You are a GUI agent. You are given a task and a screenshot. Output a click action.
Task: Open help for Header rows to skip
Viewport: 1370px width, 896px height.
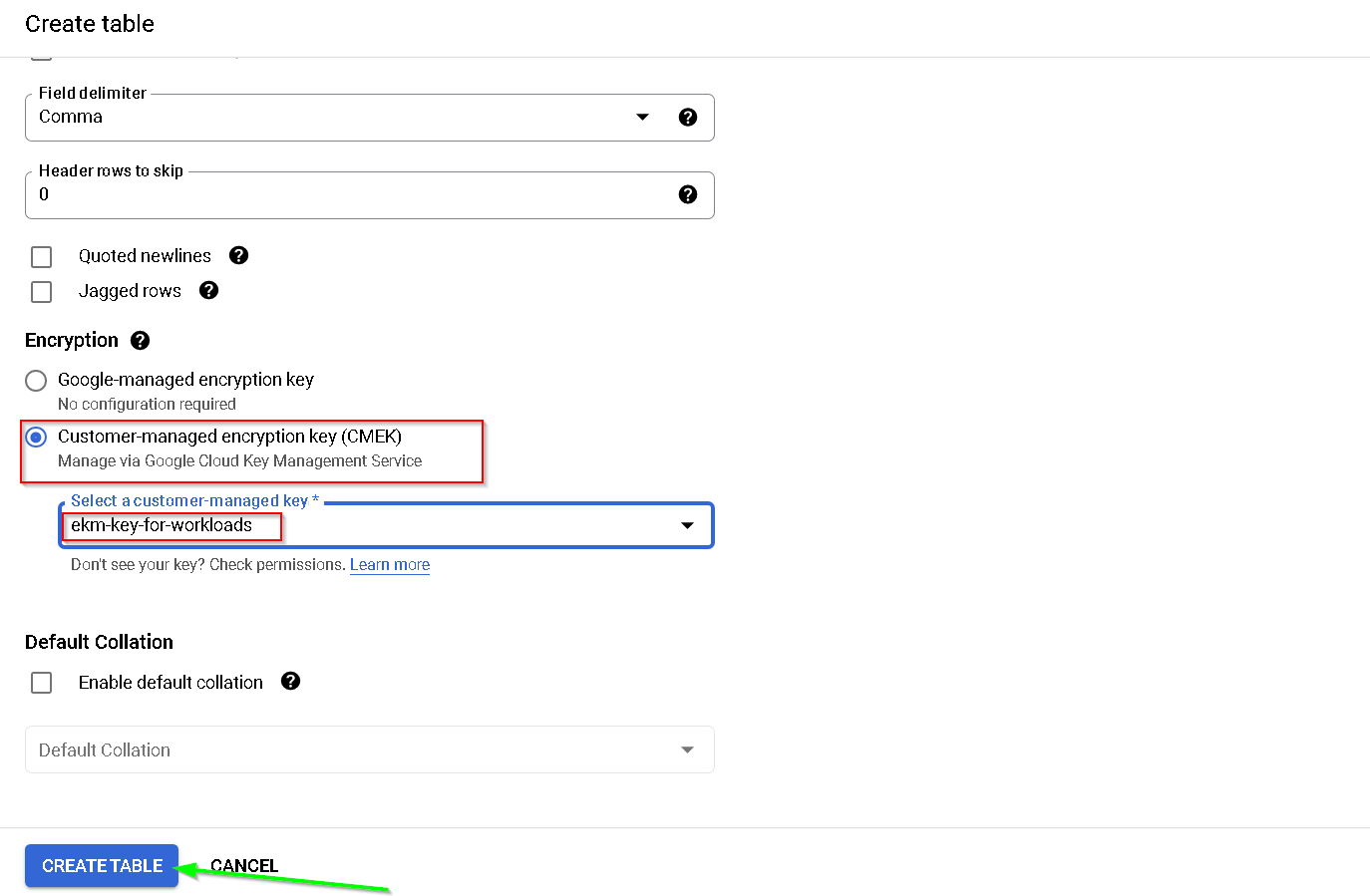[687, 194]
